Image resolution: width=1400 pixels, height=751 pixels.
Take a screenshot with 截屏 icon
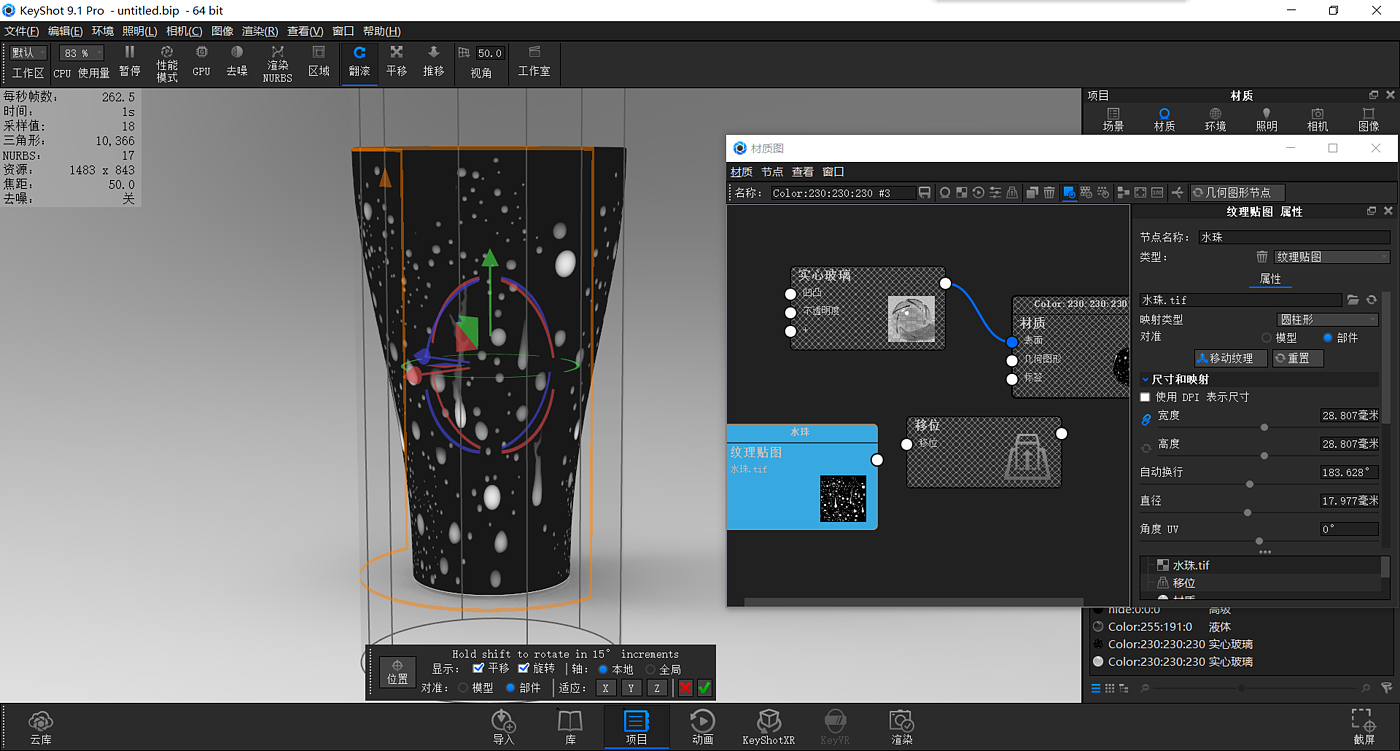click(x=1362, y=726)
